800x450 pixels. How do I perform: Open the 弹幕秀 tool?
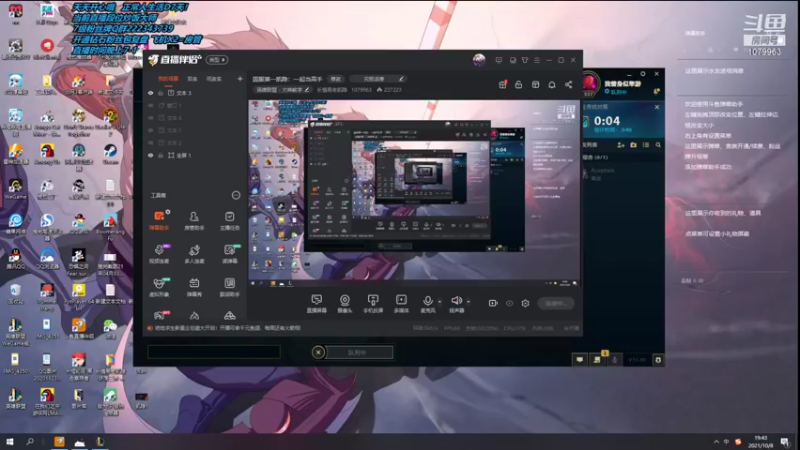(194, 287)
